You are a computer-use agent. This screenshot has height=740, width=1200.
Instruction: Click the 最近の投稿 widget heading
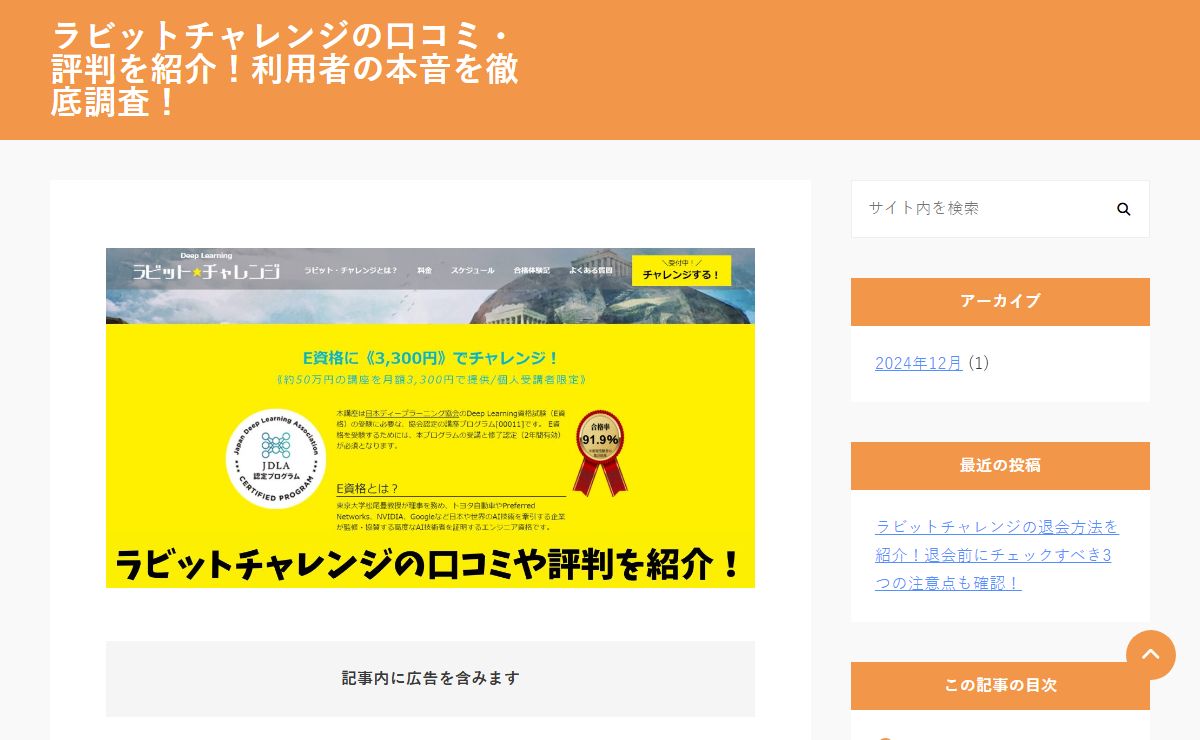pyautogui.click(x=1000, y=465)
